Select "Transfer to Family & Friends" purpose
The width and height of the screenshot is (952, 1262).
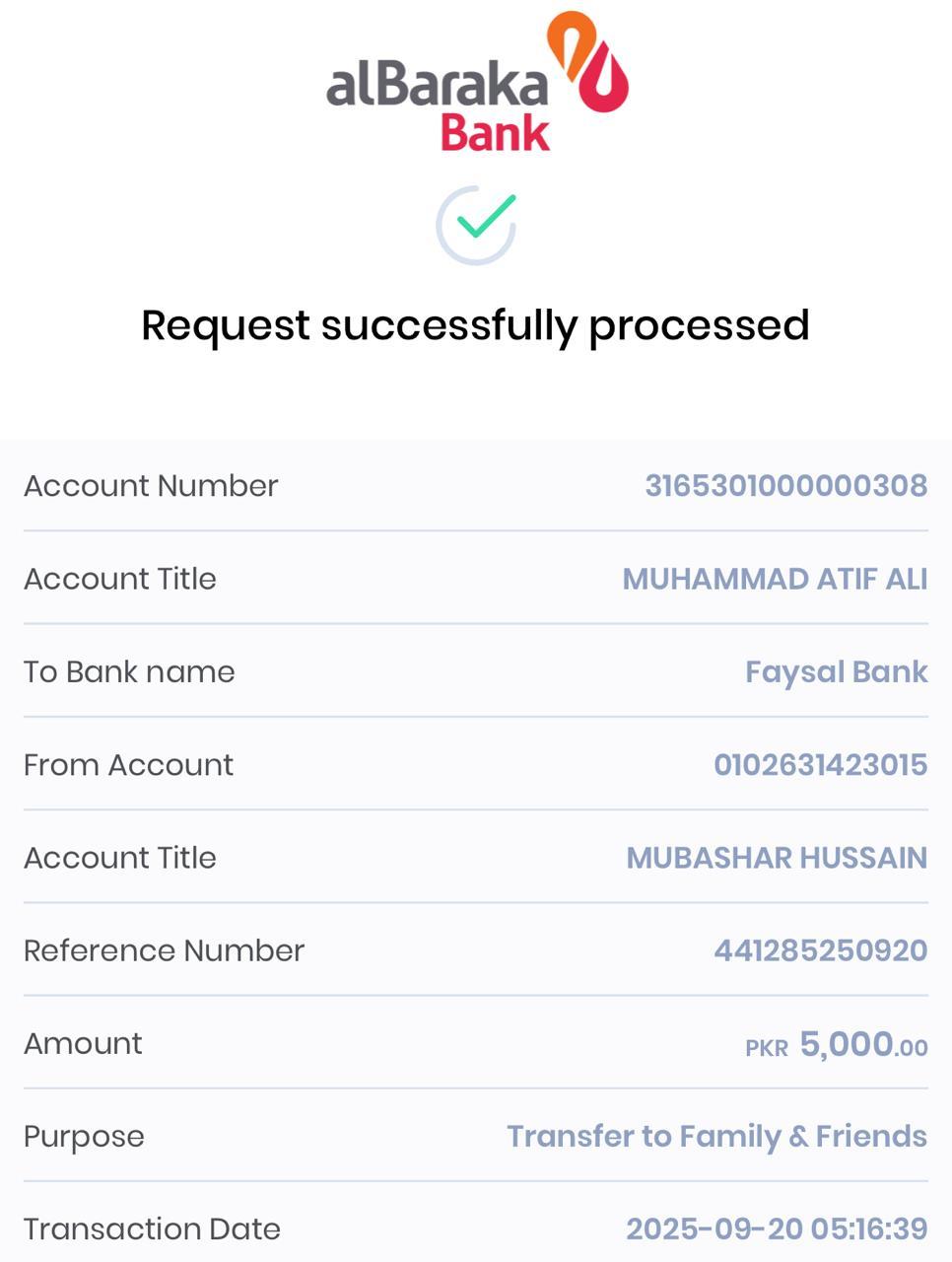(716, 1136)
